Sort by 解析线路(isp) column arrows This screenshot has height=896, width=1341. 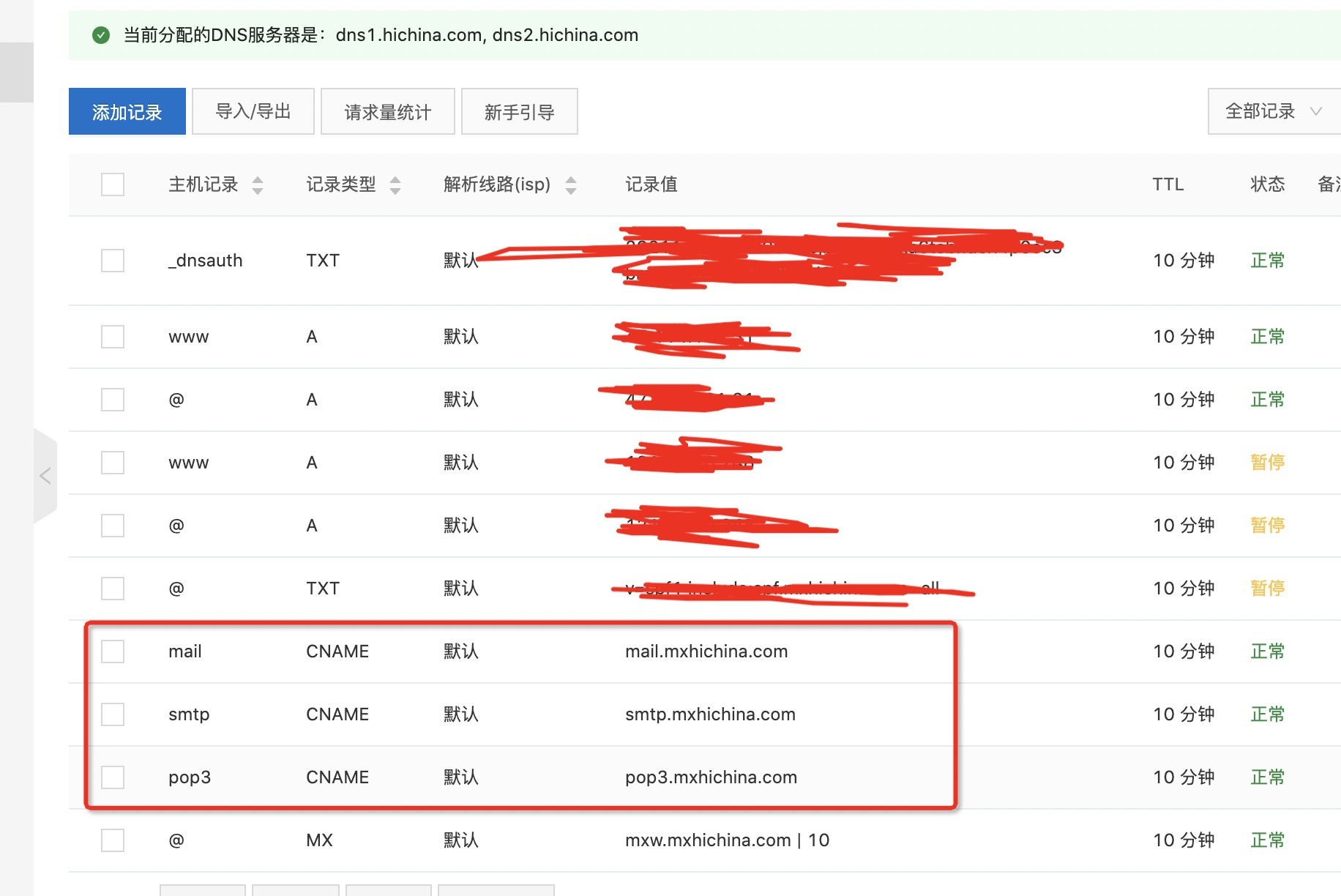[x=570, y=184]
